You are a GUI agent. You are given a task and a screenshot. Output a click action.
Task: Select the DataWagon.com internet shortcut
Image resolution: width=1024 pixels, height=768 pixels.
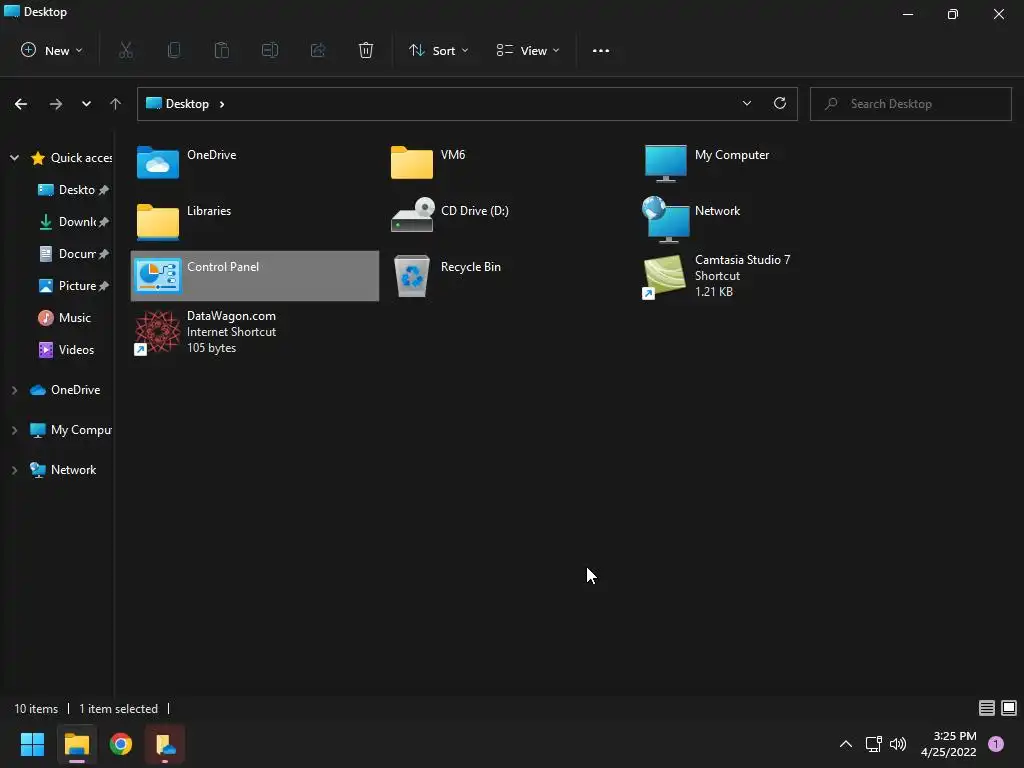[205, 332]
